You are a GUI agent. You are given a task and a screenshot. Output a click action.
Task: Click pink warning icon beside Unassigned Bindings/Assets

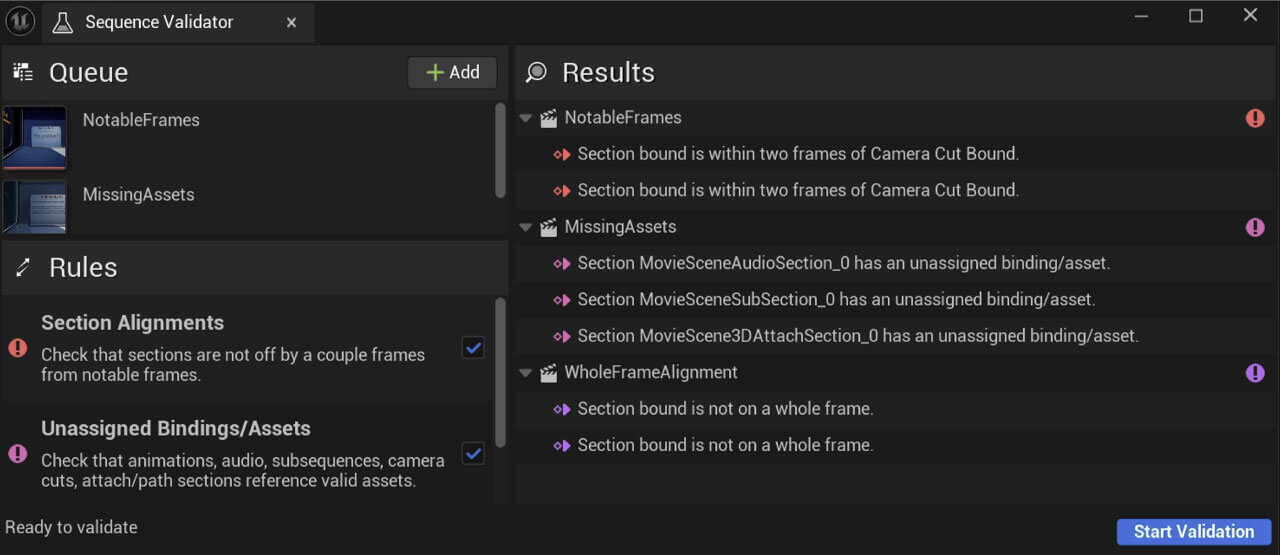click(18, 454)
